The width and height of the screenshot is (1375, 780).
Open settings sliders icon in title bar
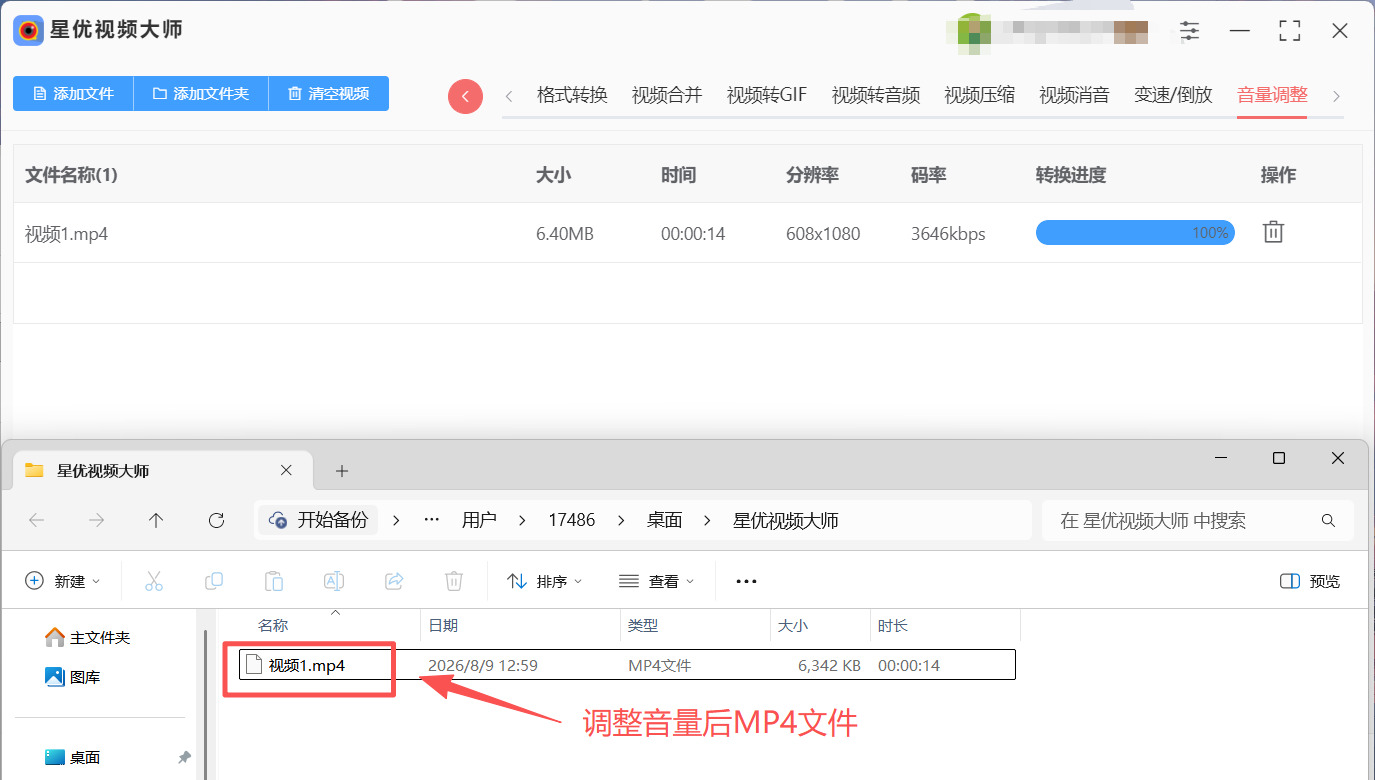pyautogui.click(x=1189, y=31)
